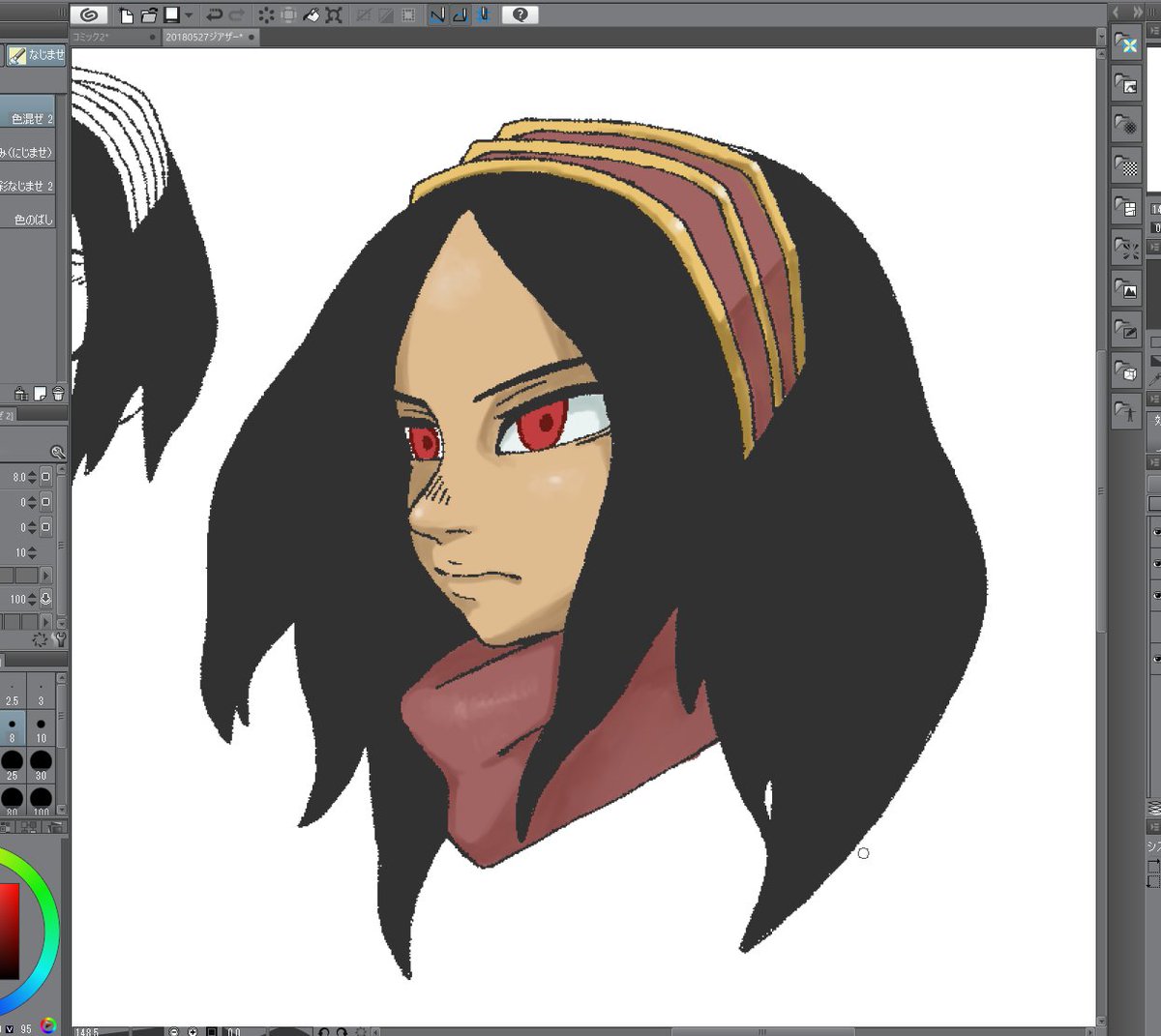1161x1036 pixels.
Task: Close the コミック2 tab using its dot
Action: [x=153, y=37]
